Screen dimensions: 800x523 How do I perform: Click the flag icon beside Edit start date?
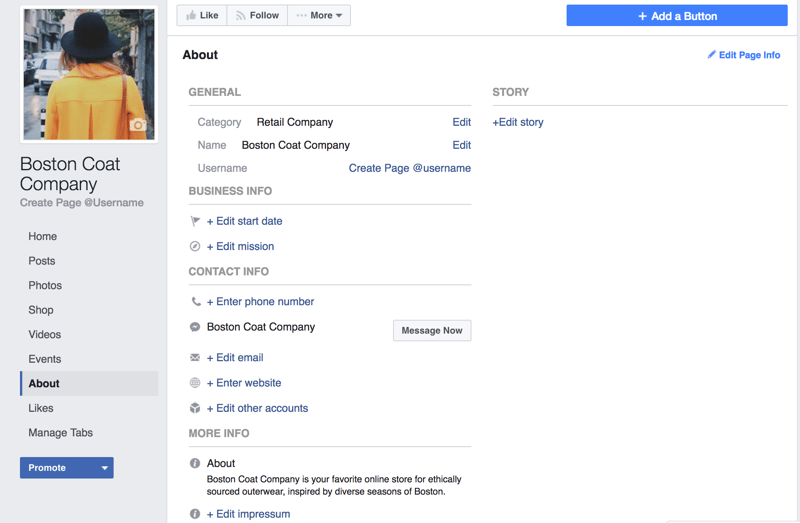[x=195, y=221]
